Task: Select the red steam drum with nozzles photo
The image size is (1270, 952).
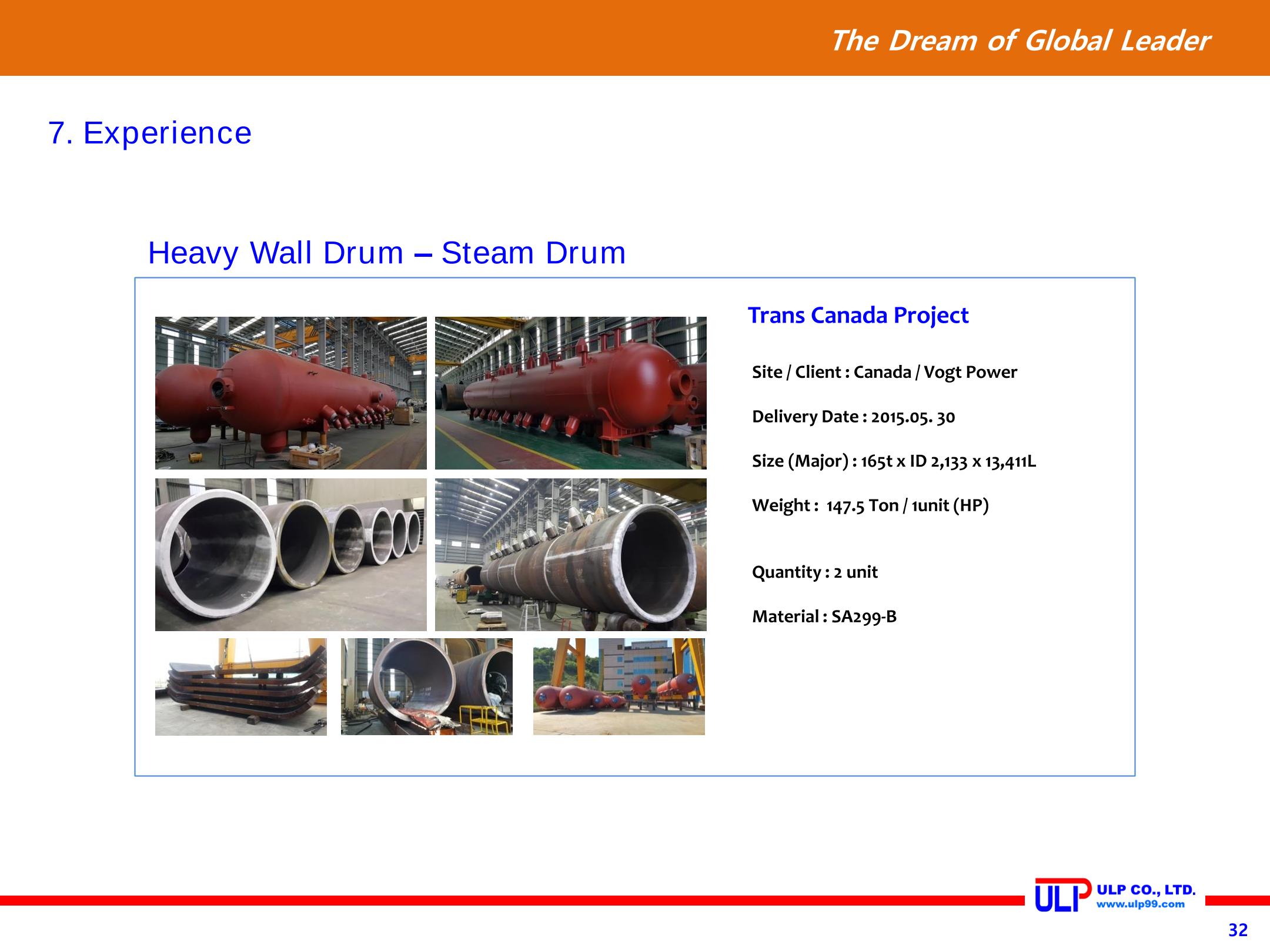Action: 571,393
